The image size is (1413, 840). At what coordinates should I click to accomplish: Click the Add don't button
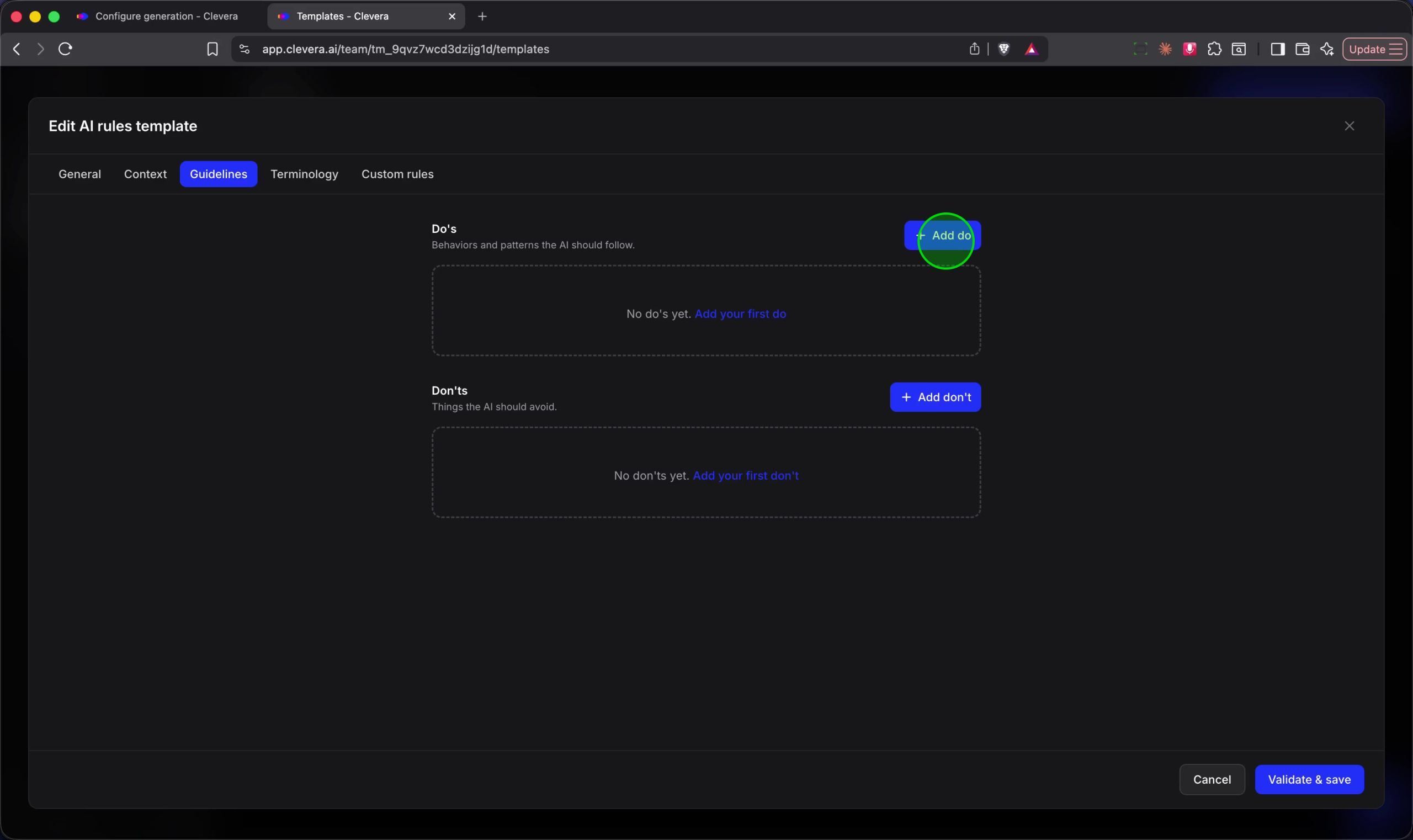click(935, 397)
